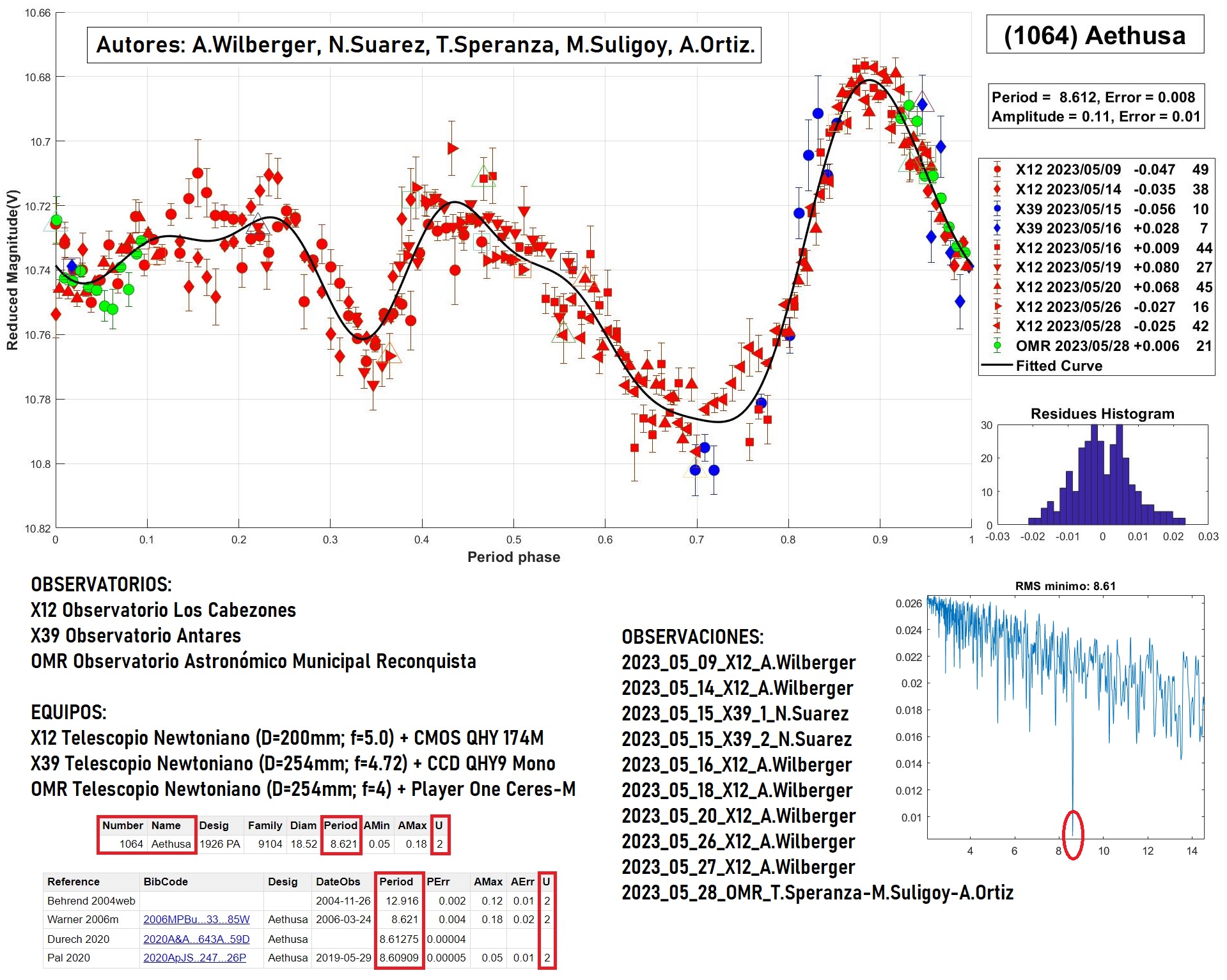Image resolution: width=1227 pixels, height=980 pixels.
Task: Click 2023_05_16_X12_A.Wilberger observation entry
Action: click(737, 765)
